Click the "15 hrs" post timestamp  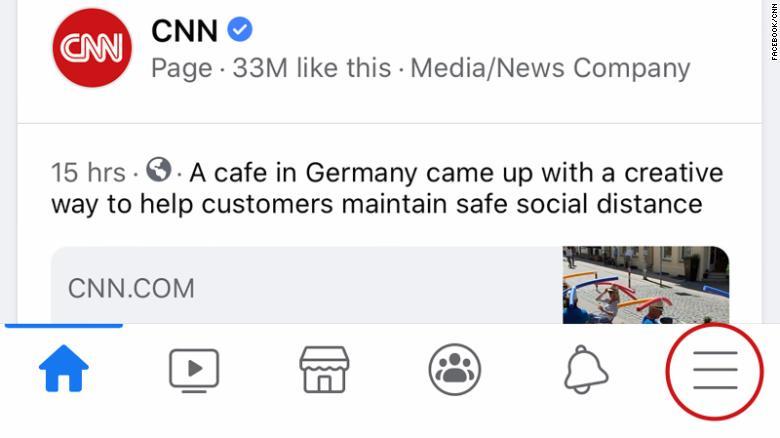tap(88, 172)
